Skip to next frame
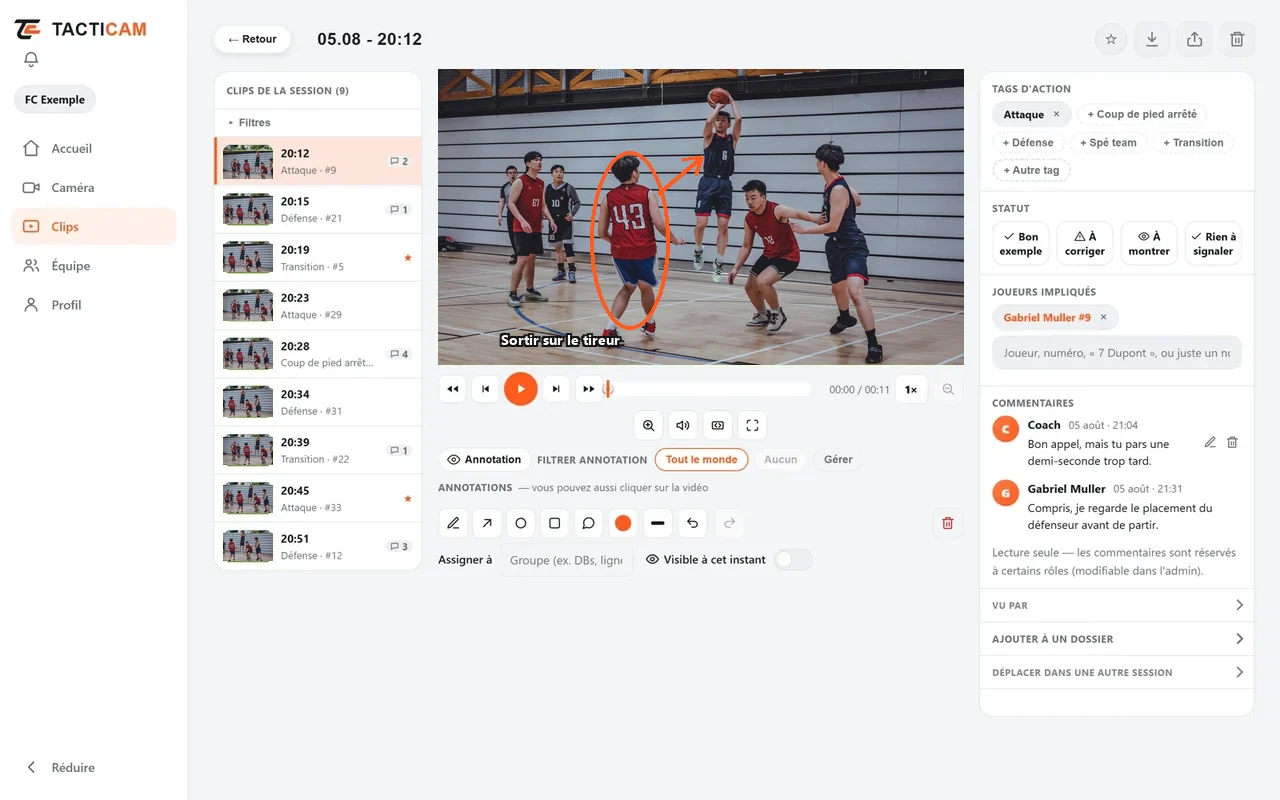 (x=555, y=389)
